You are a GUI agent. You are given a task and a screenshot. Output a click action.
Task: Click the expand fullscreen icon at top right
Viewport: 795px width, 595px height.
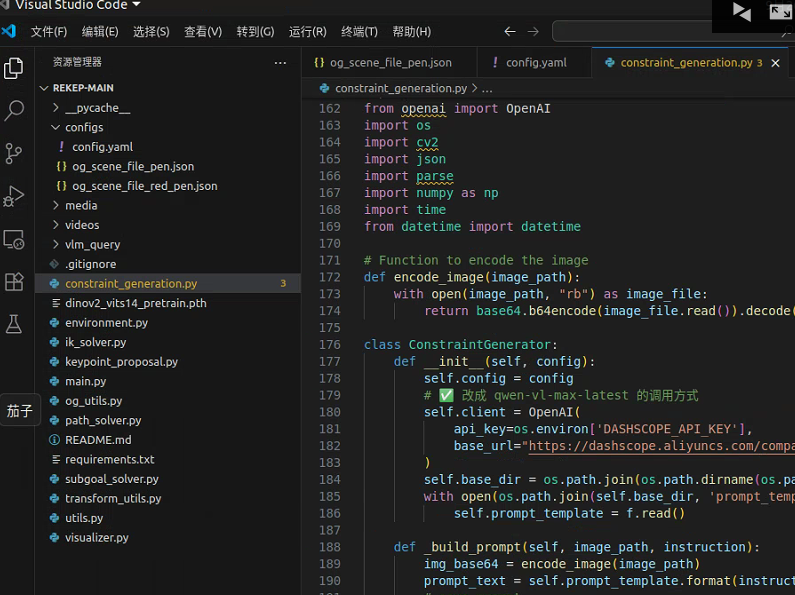780,12
